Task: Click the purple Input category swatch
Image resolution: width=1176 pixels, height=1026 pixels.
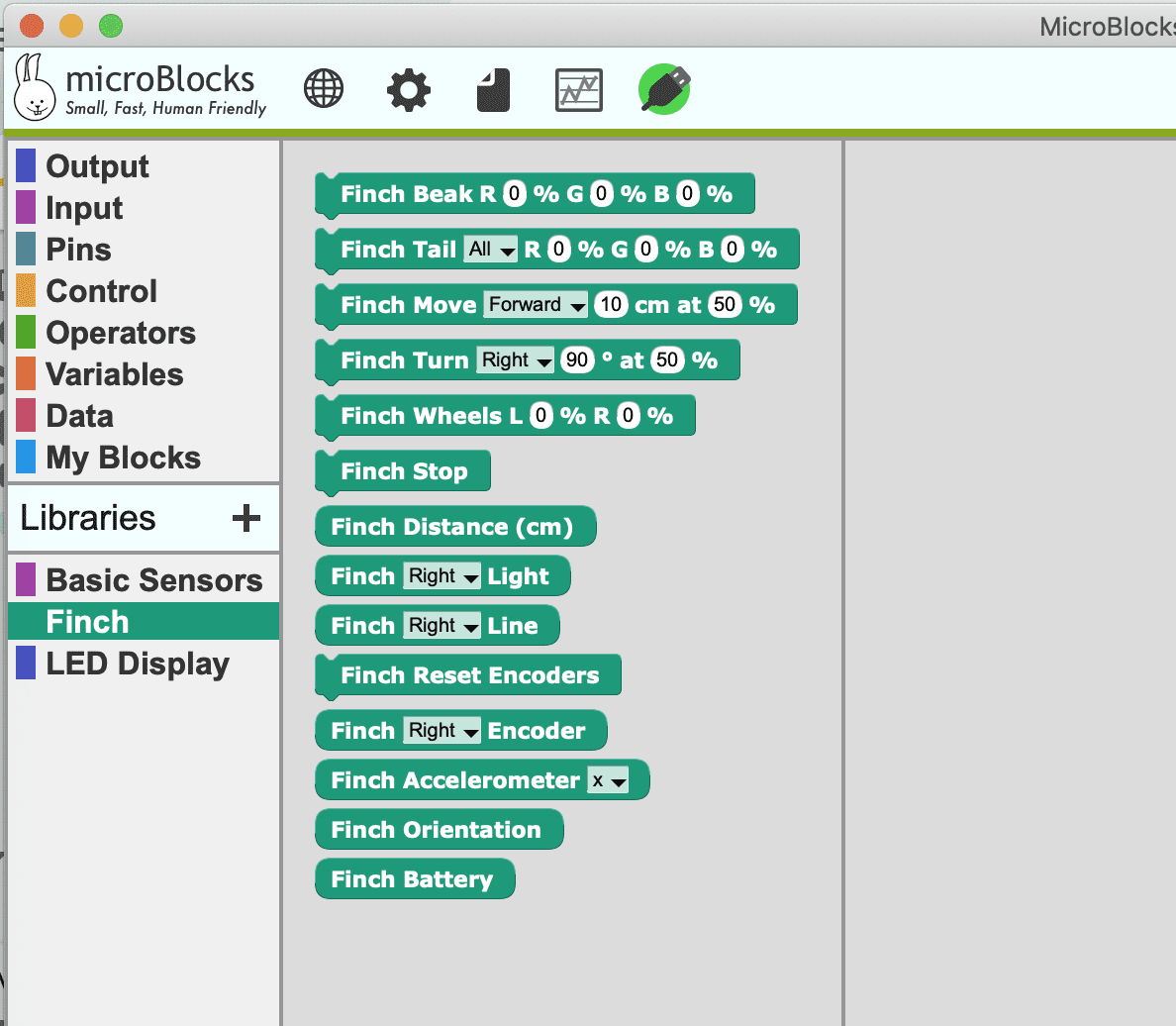Action: pos(26,208)
